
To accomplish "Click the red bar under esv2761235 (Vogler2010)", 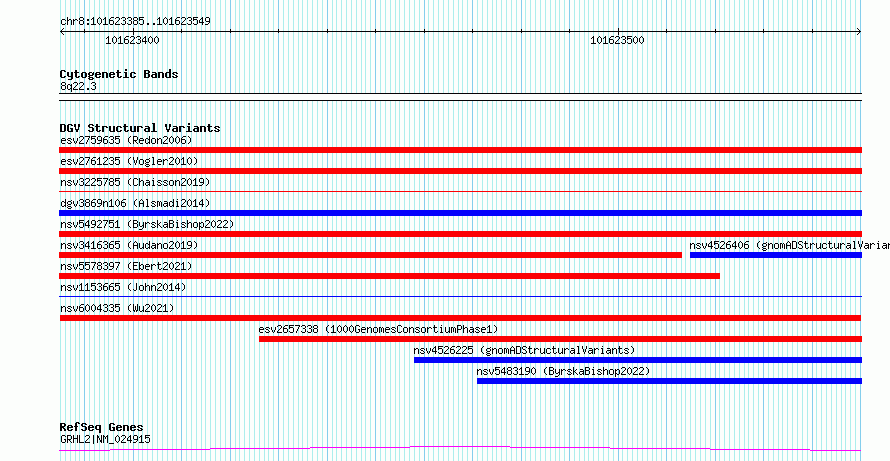I will click(460, 171).
